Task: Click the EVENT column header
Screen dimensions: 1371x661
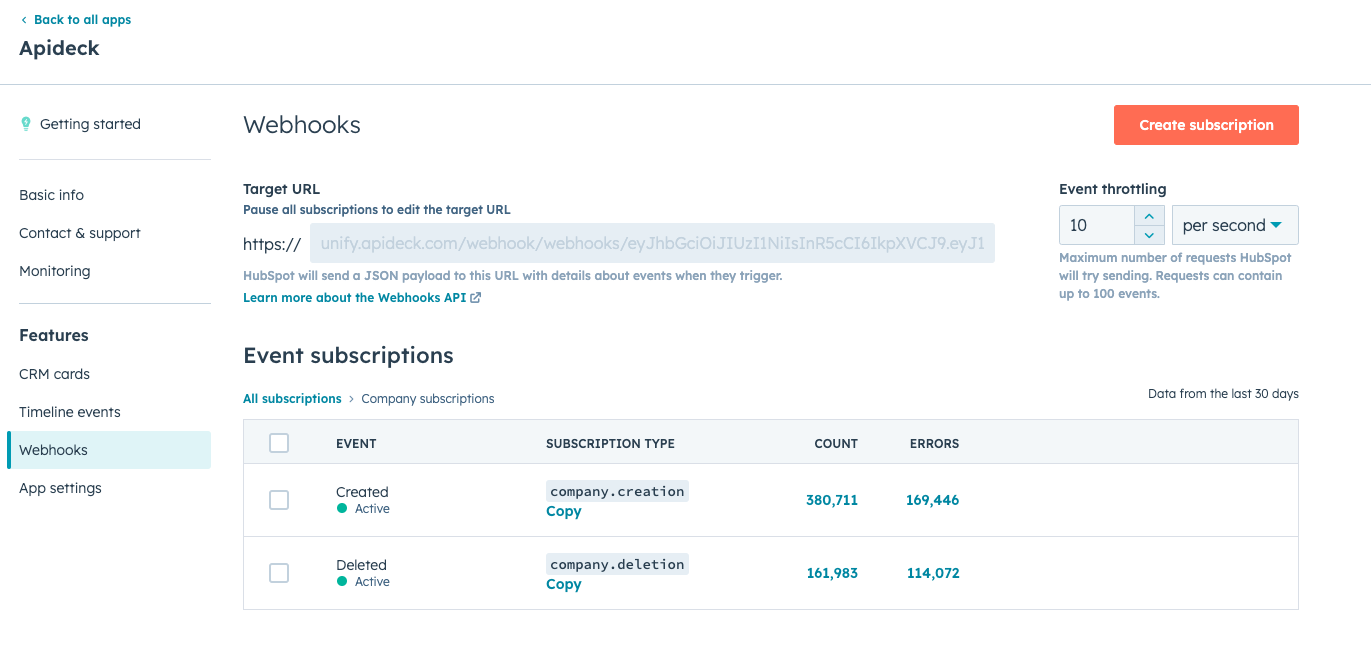Action: point(356,443)
